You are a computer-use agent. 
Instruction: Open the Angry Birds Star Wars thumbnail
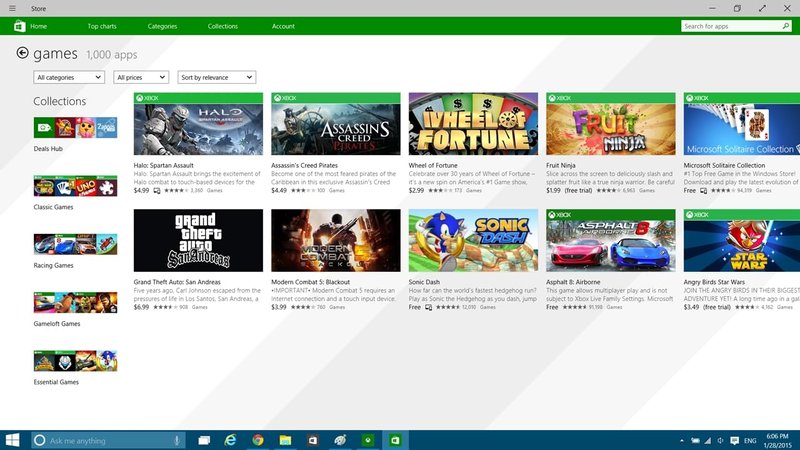[x=742, y=240]
